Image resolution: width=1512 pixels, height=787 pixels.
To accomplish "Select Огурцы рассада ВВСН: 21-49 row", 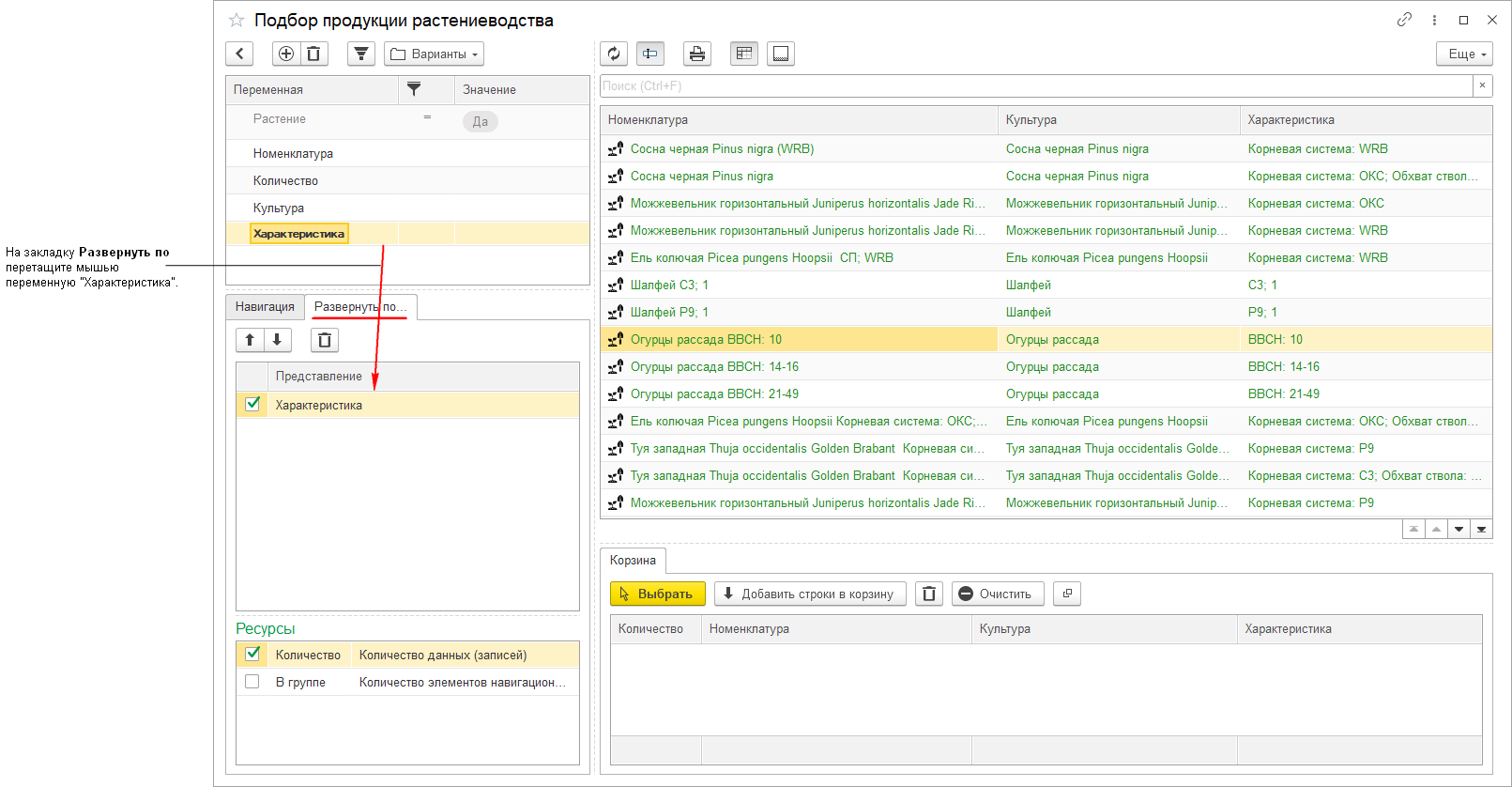I will (x=1046, y=393).
